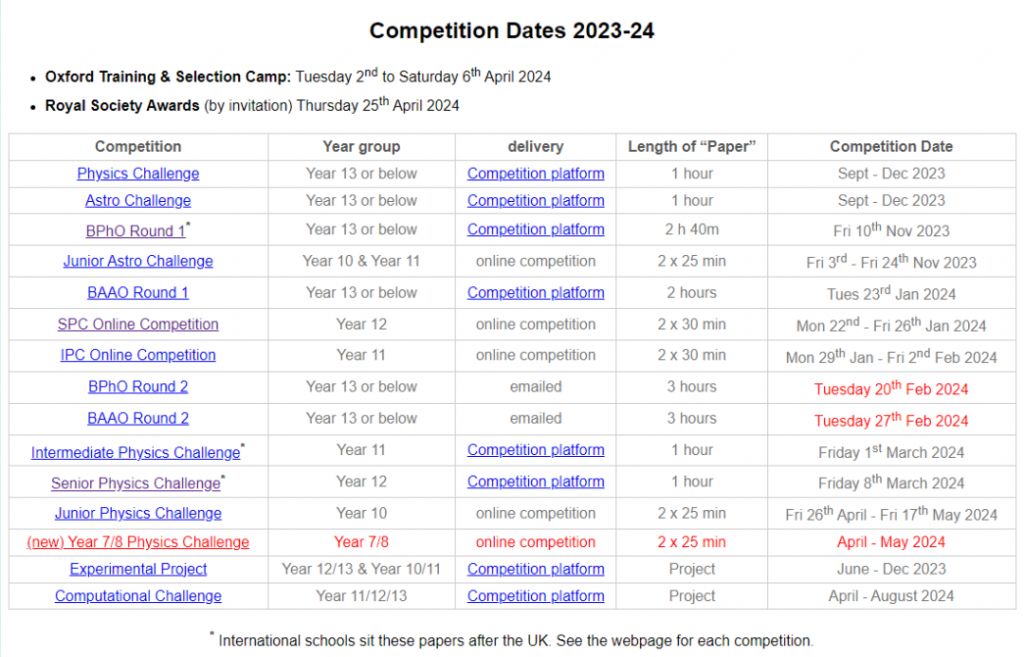Image resolution: width=1024 pixels, height=657 pixels.
Task: Open Competition platform link for Physics Challenge row
Action: click(535, 174)
